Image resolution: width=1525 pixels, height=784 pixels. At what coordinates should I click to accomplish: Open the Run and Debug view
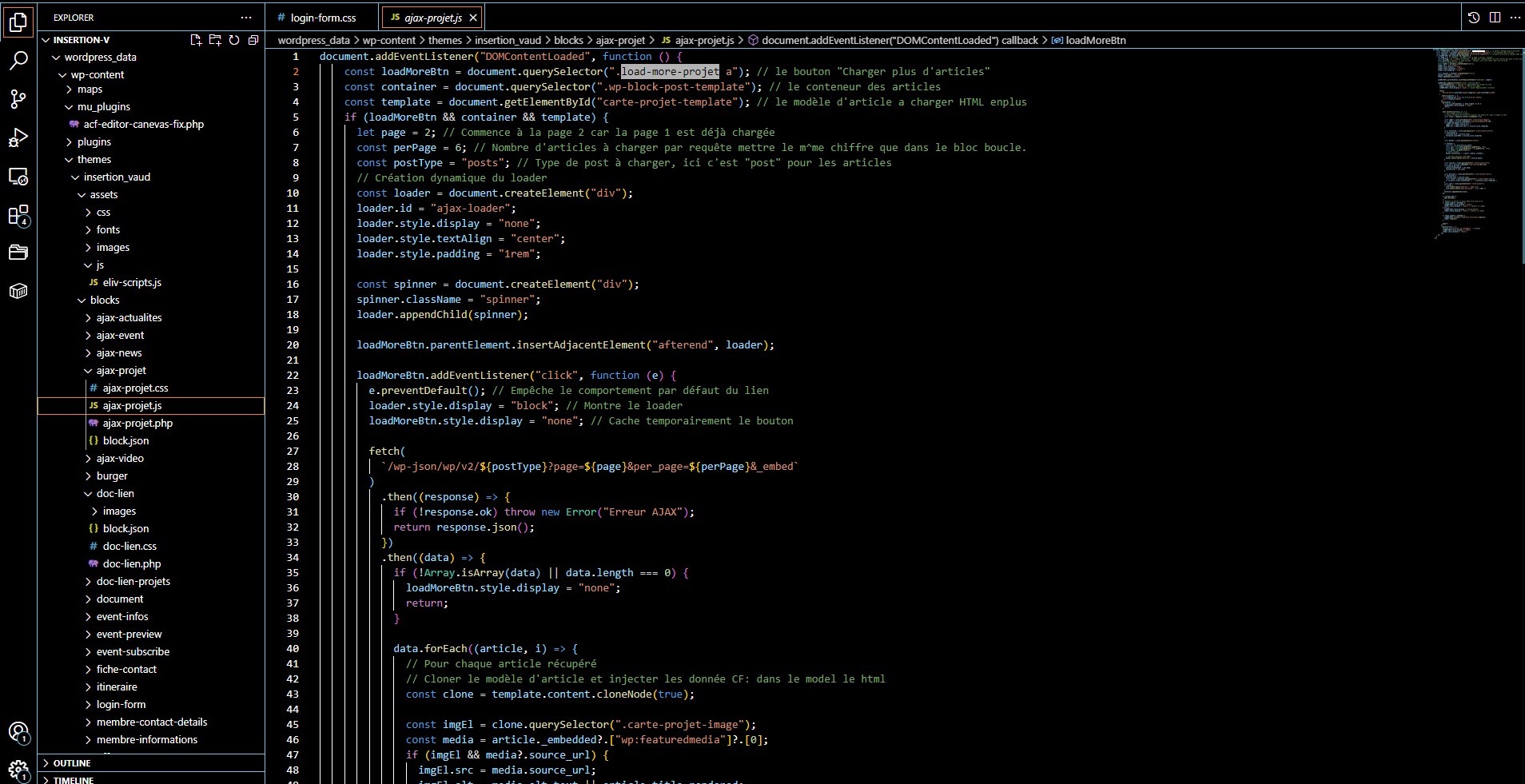(18, 138)
